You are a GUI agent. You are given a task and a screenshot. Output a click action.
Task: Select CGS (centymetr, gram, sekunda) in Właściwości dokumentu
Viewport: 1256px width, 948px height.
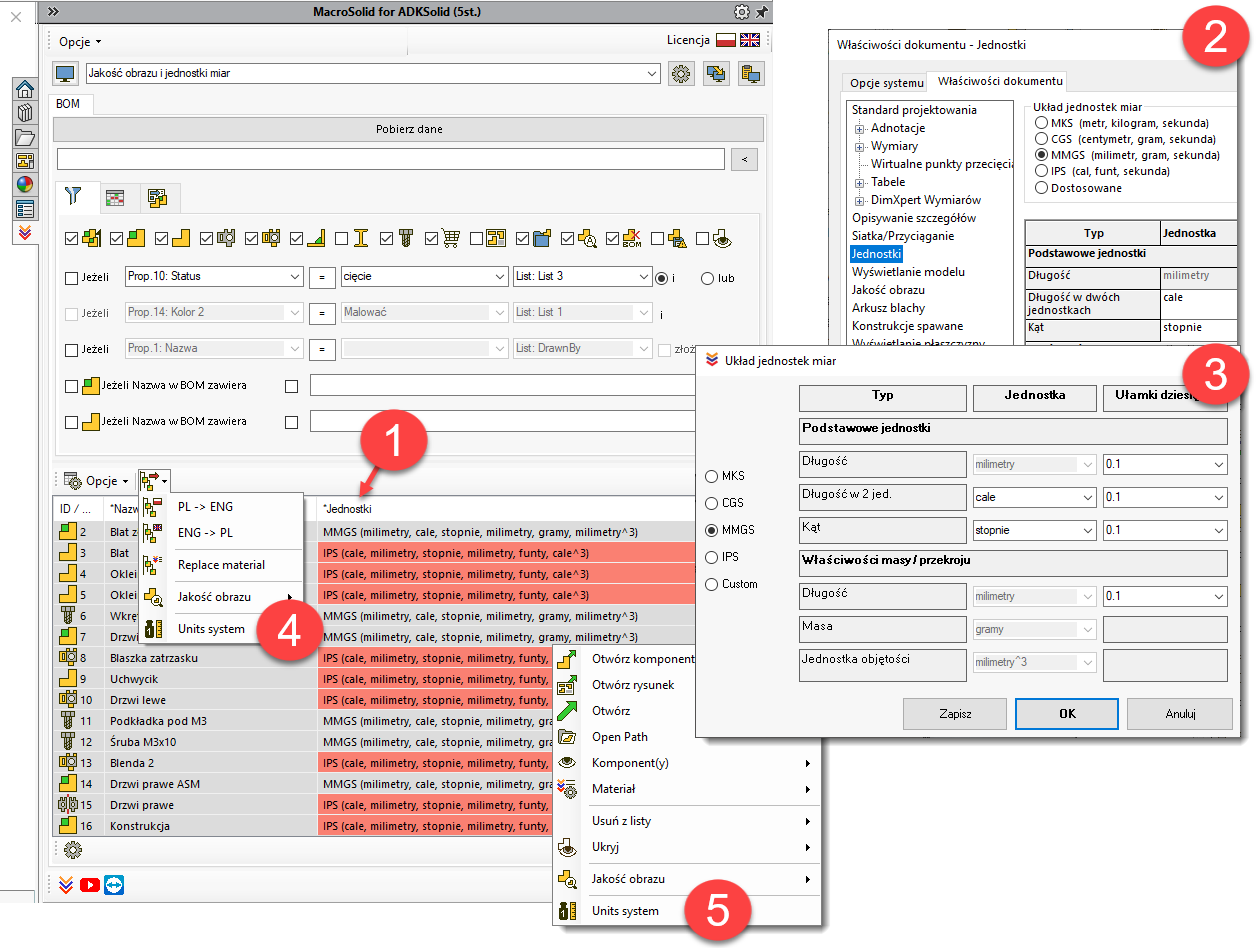pyautogui.click(x=1042, y=139)
